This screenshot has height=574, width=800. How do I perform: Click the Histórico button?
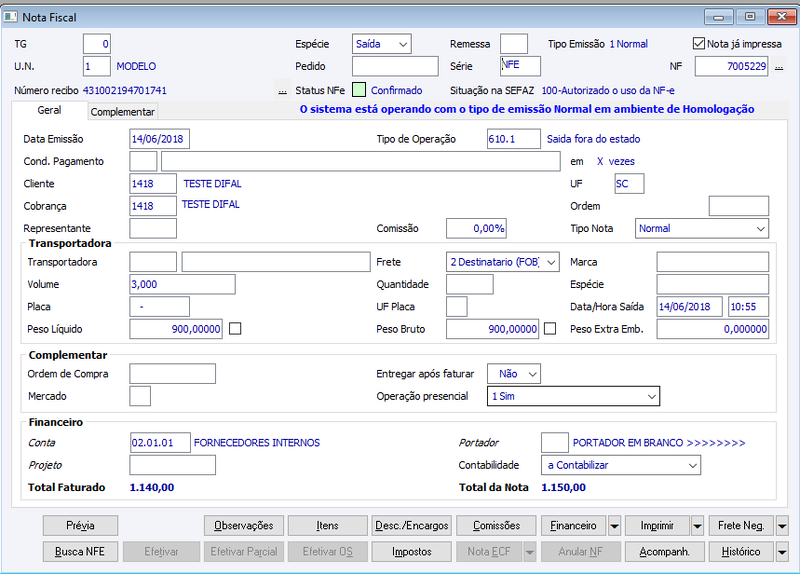tap(741, 552)
